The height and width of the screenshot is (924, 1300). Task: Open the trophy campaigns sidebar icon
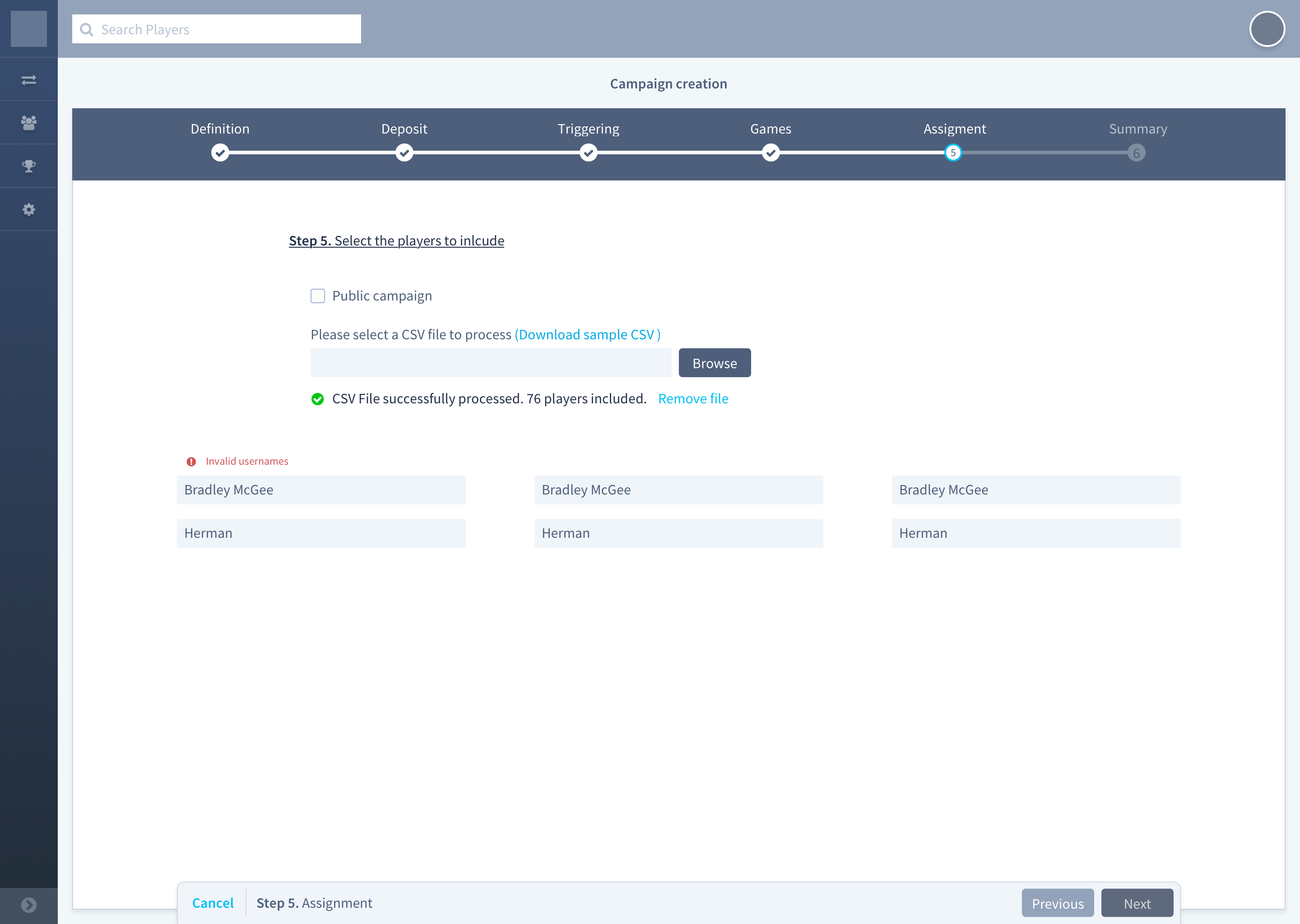click(x=28, y=166)
